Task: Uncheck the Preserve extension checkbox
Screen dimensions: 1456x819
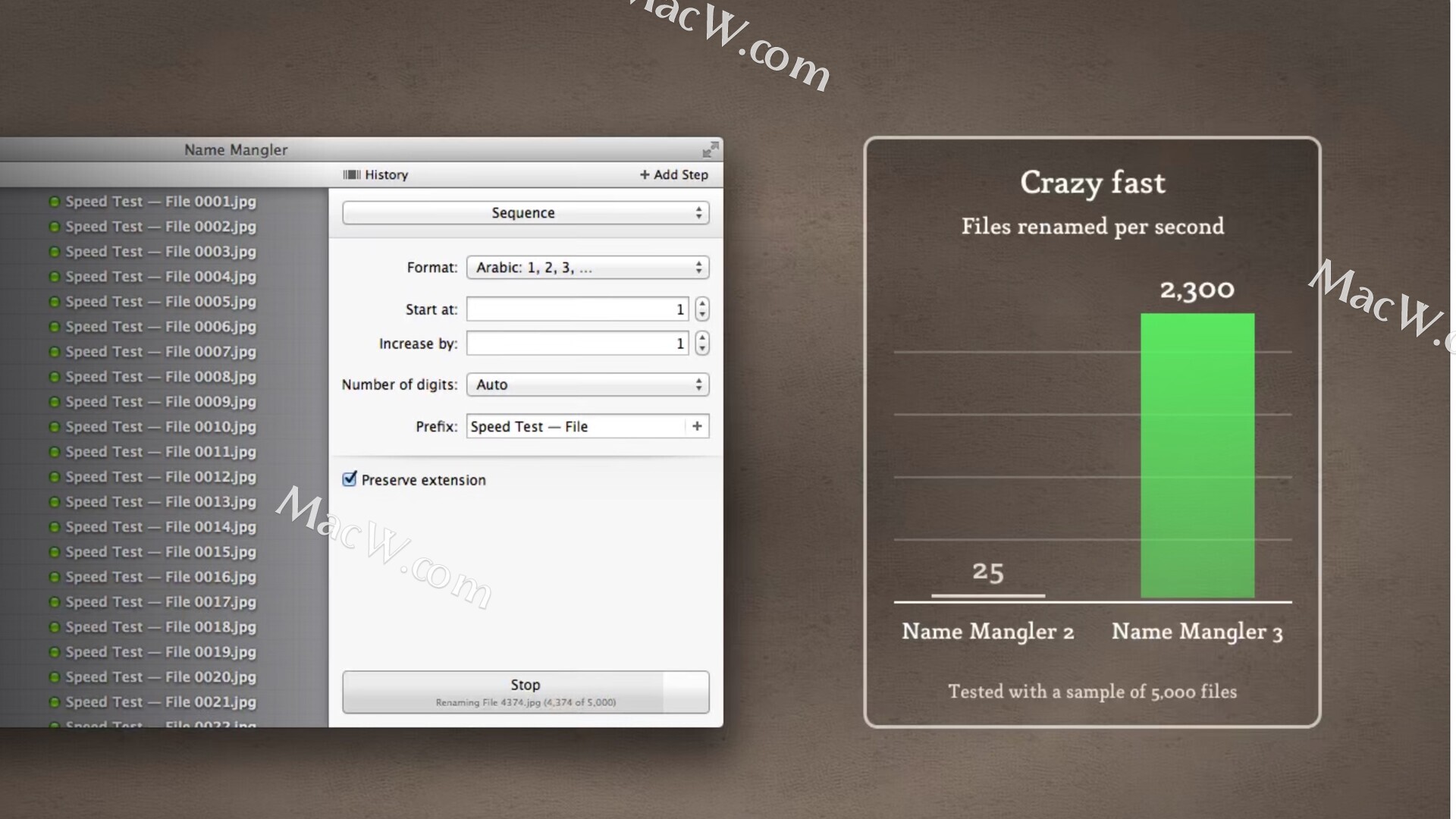Action: coord(350,479)
